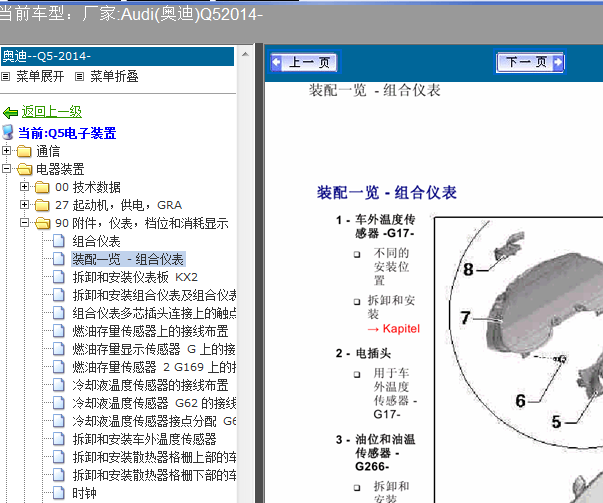
Task: Click the tree panel scroll up arrow
Action: (245, 54)
